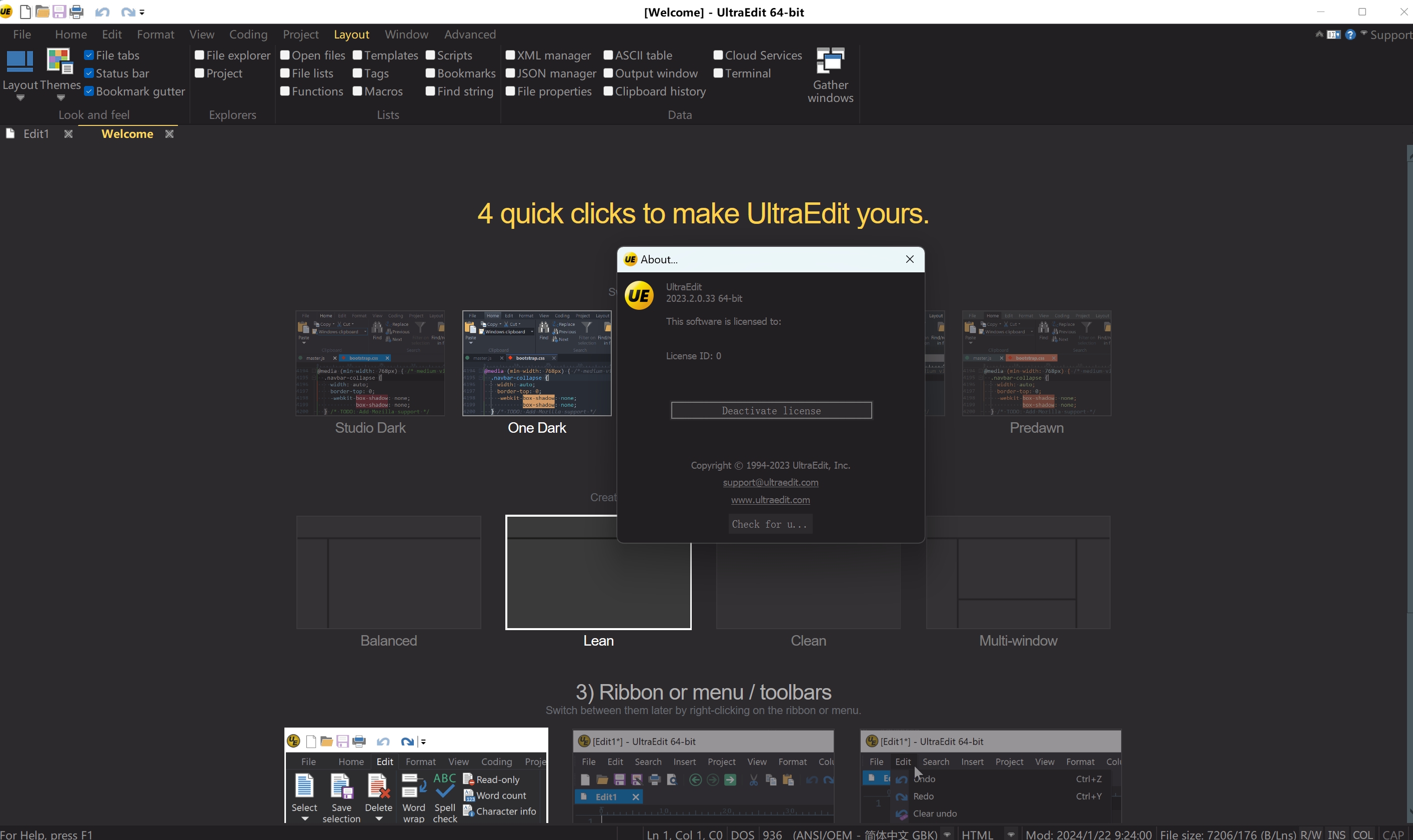Enable the XML manager checkbox
The height and width of the screenshot is (840, 1413).
point(510,55)
